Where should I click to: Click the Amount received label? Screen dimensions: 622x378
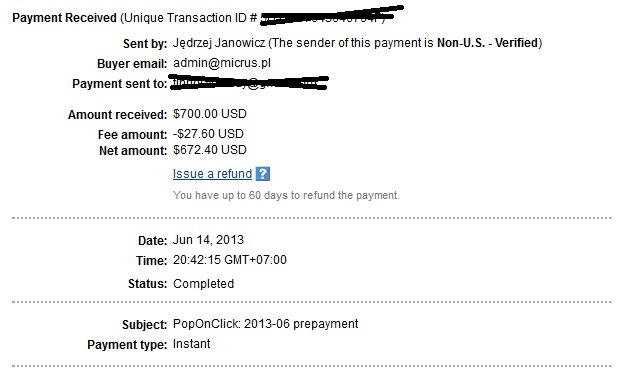[x=117, y=115]
